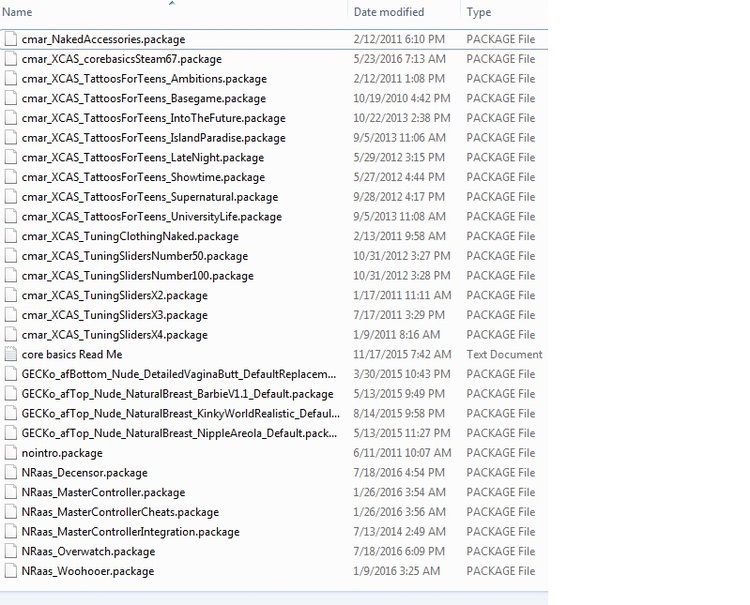Select file name NRaas_Decensor.package
This screenshot has width=750, height=605.
coord(85,473)
